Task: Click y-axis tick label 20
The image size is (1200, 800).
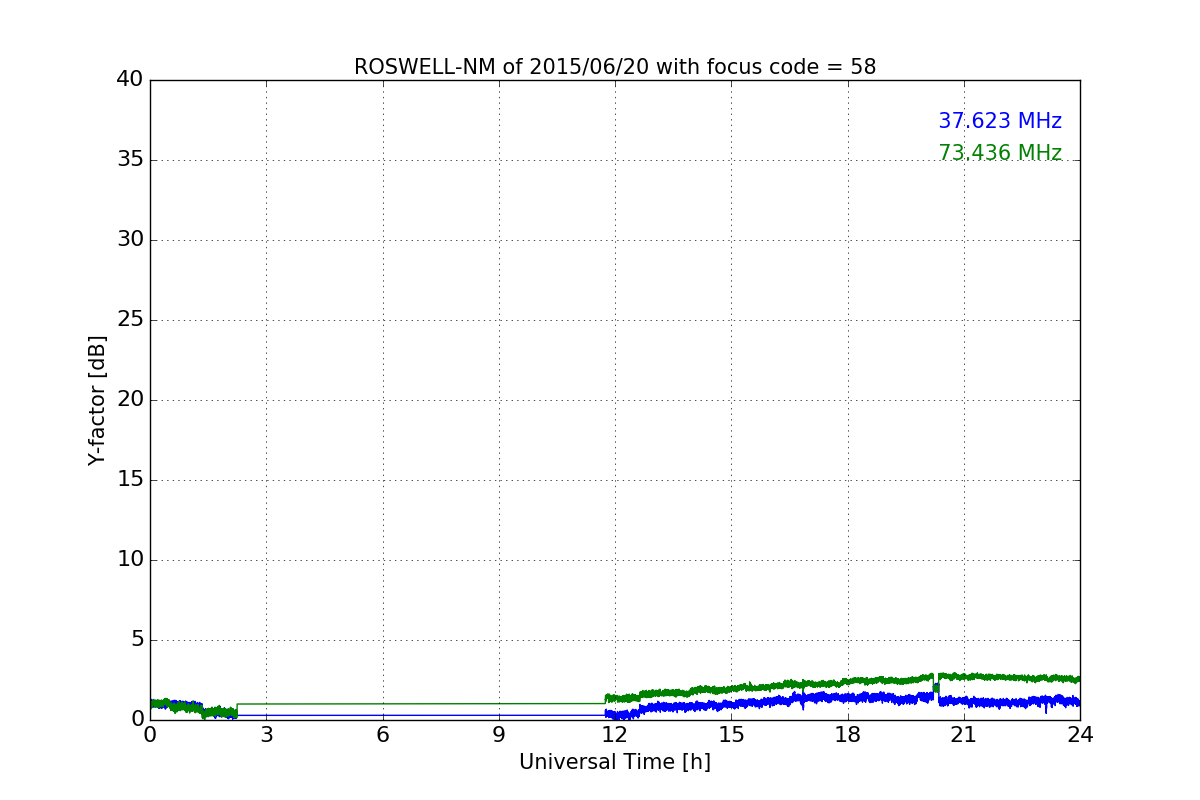Action: click(x=130, y=400)
